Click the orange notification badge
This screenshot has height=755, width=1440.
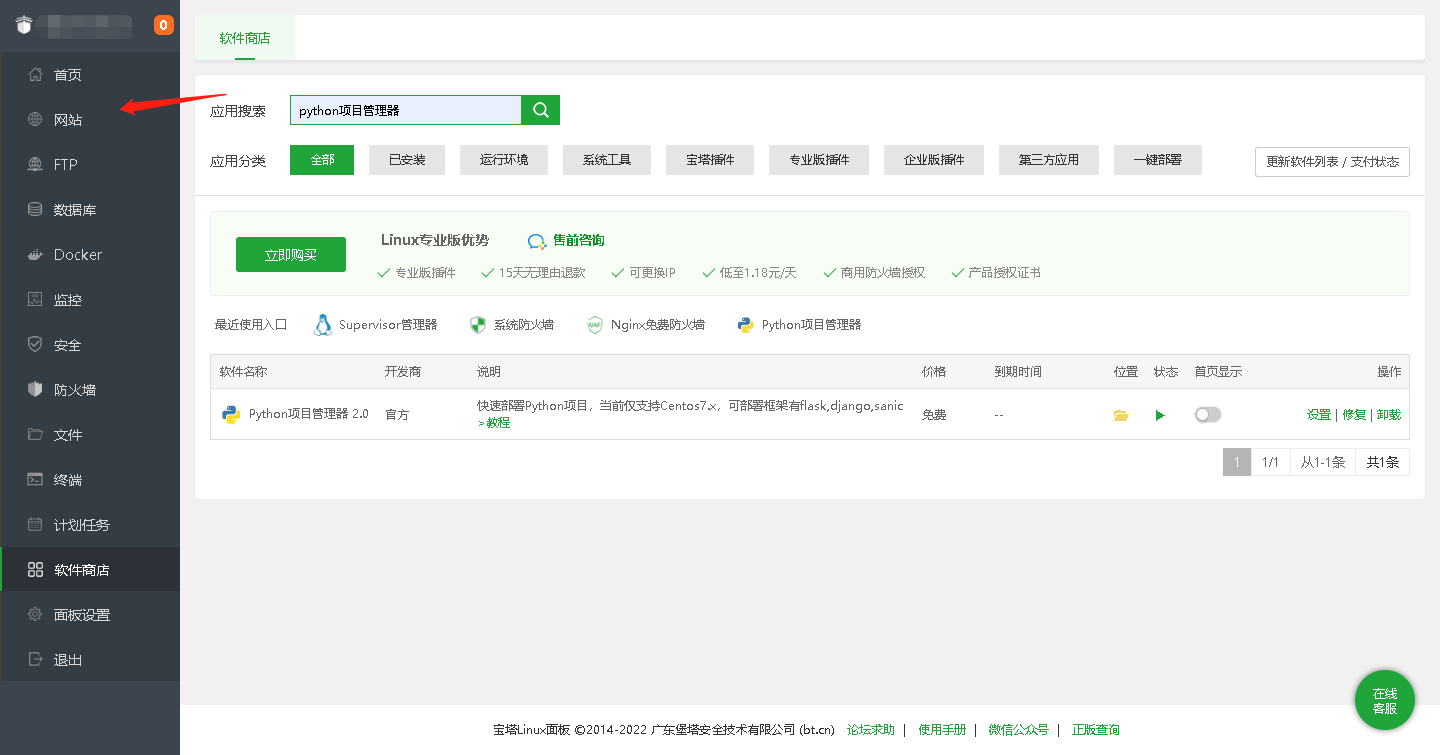pos(164,25)
